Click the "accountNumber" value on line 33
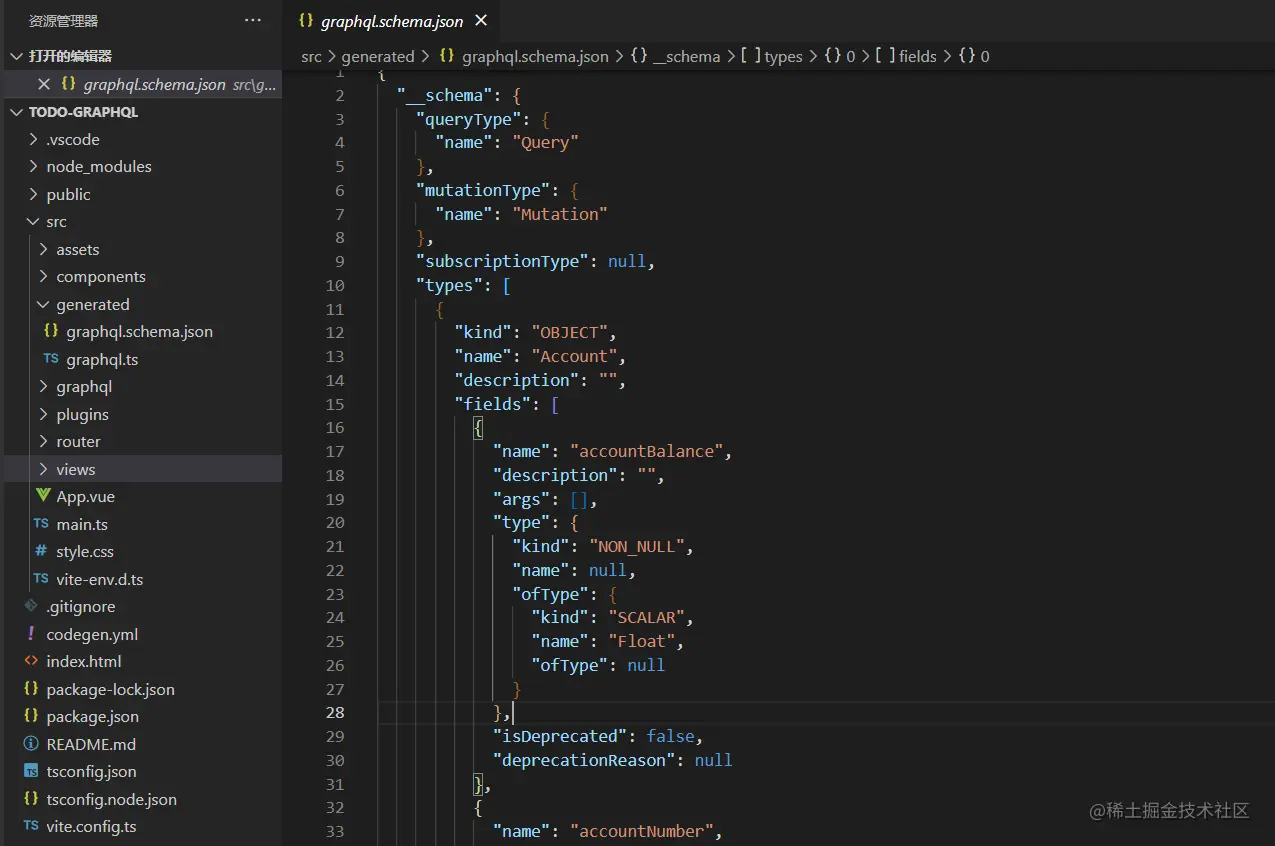 (x=641, y=832)
